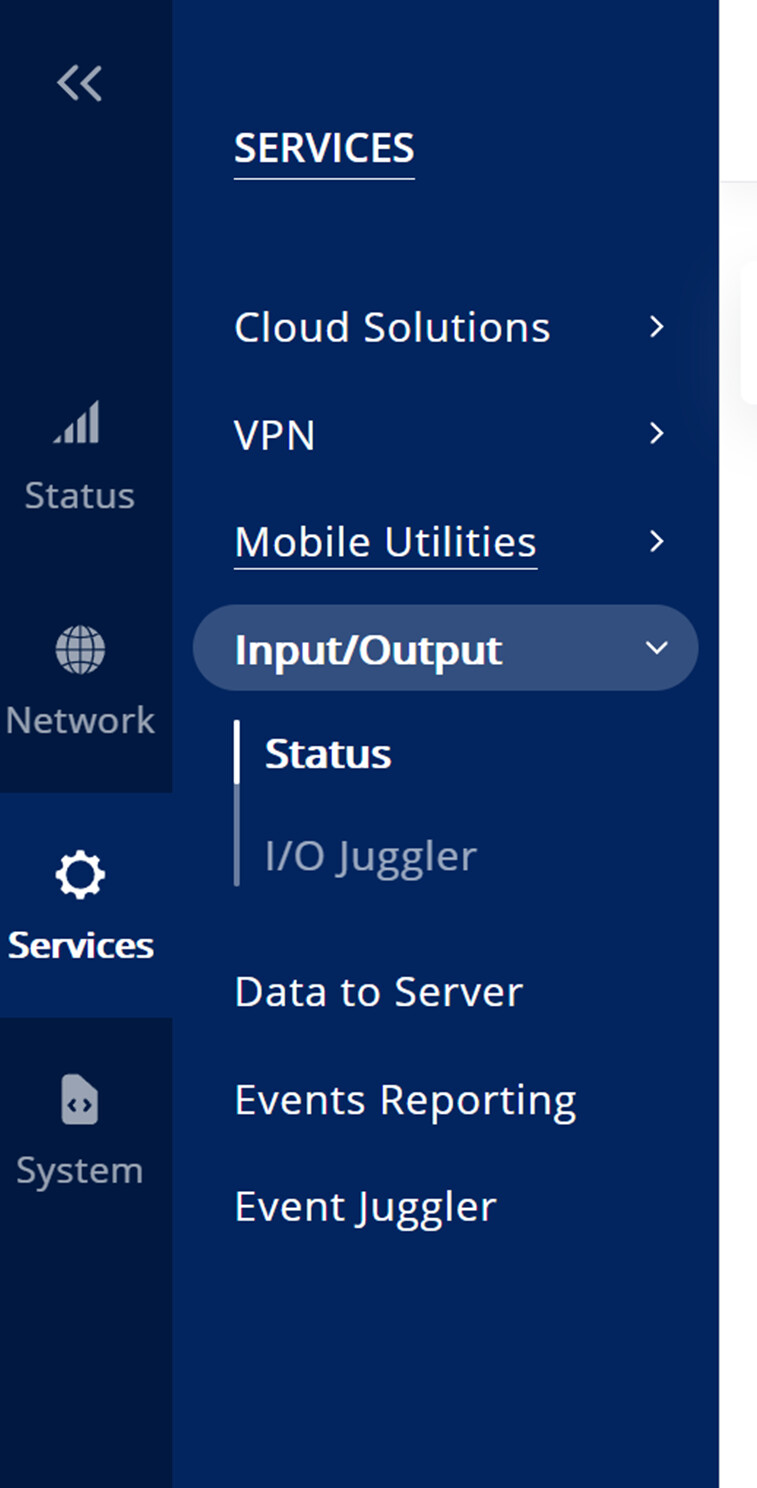Select the Input/Output menu entry
Screen dimensions: 757x1488
click(x=445, y=648)
